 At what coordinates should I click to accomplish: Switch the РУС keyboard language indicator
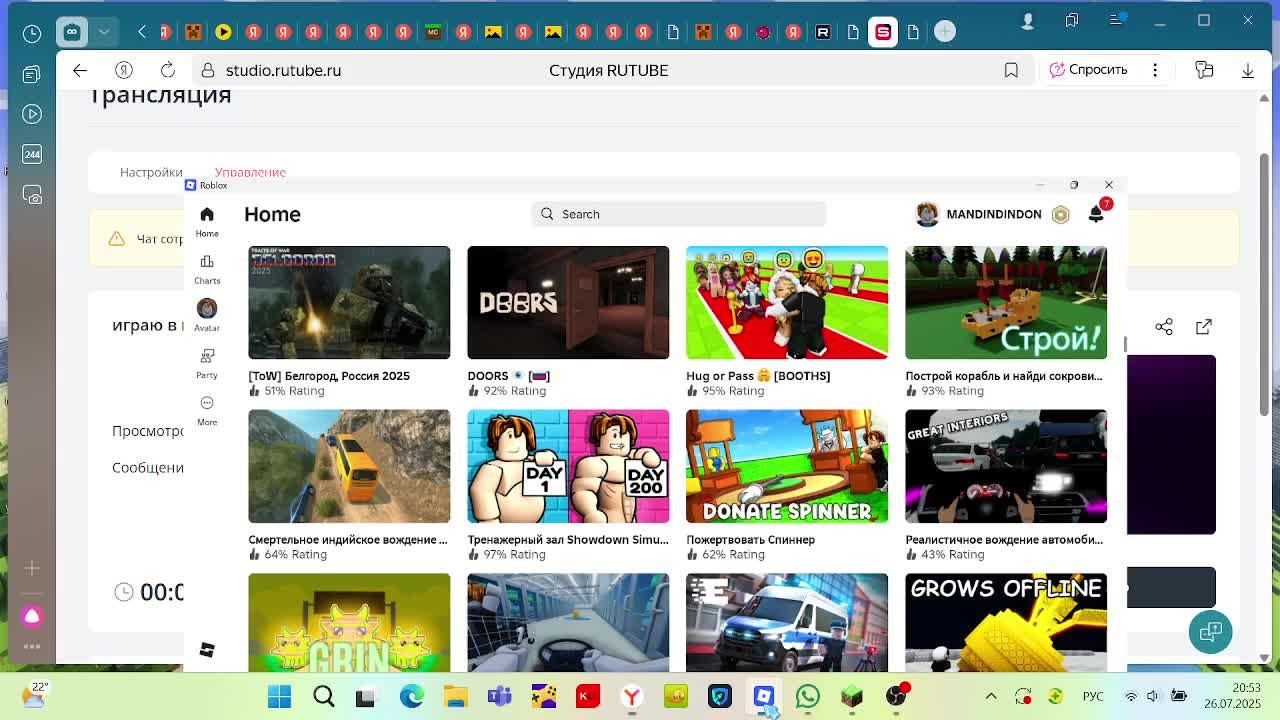tap(1093, 696)
